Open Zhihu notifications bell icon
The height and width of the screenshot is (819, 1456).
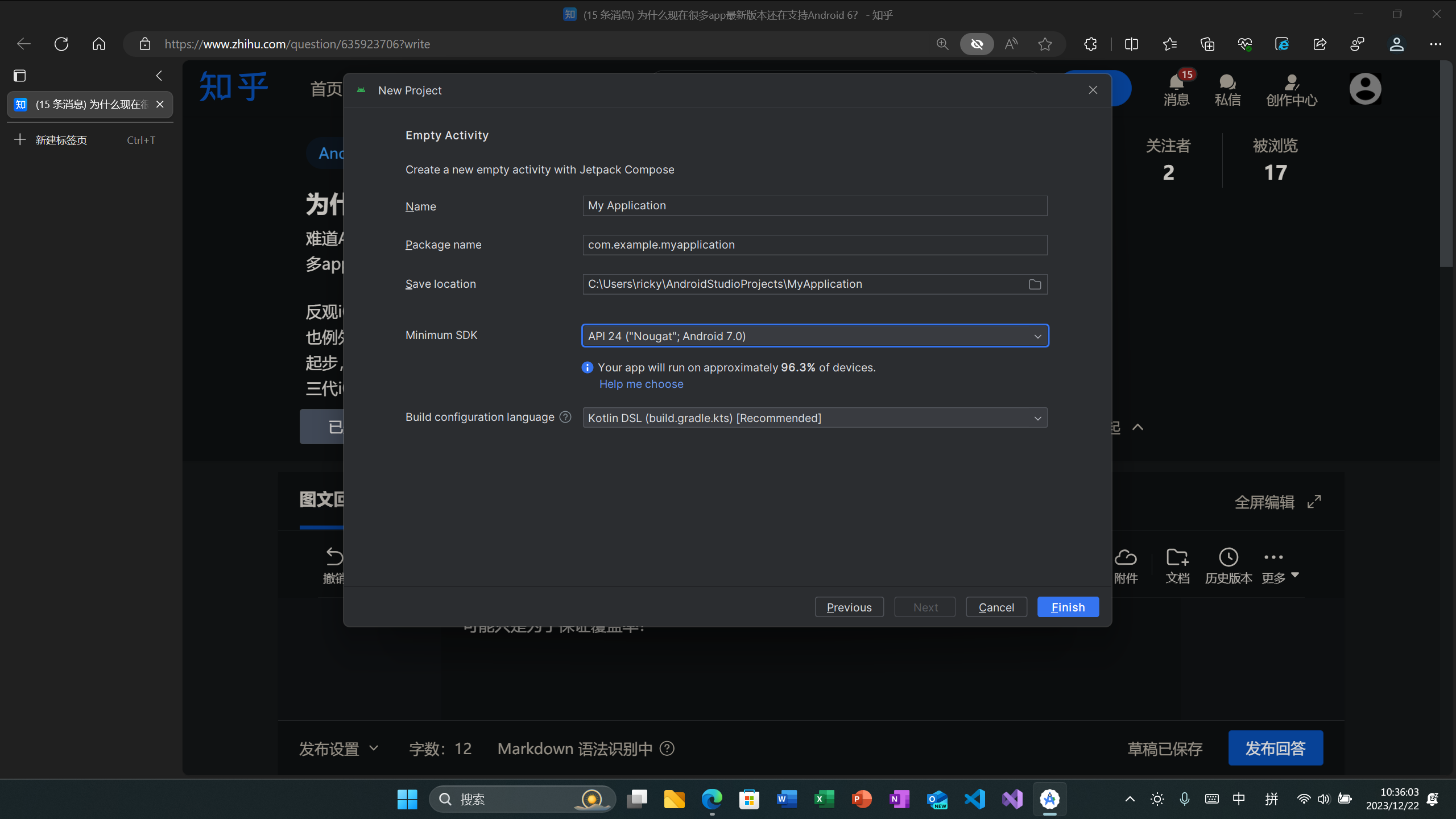coord(1176,84)
